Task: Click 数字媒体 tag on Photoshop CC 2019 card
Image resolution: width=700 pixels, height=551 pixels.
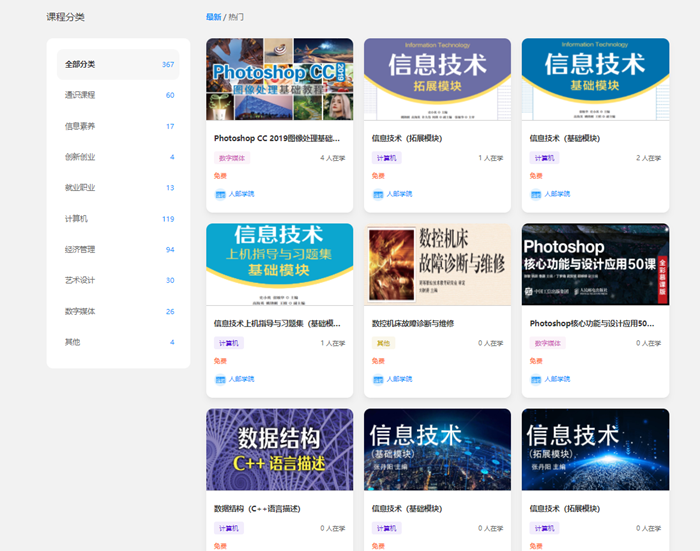Action: tap(232, 158)
